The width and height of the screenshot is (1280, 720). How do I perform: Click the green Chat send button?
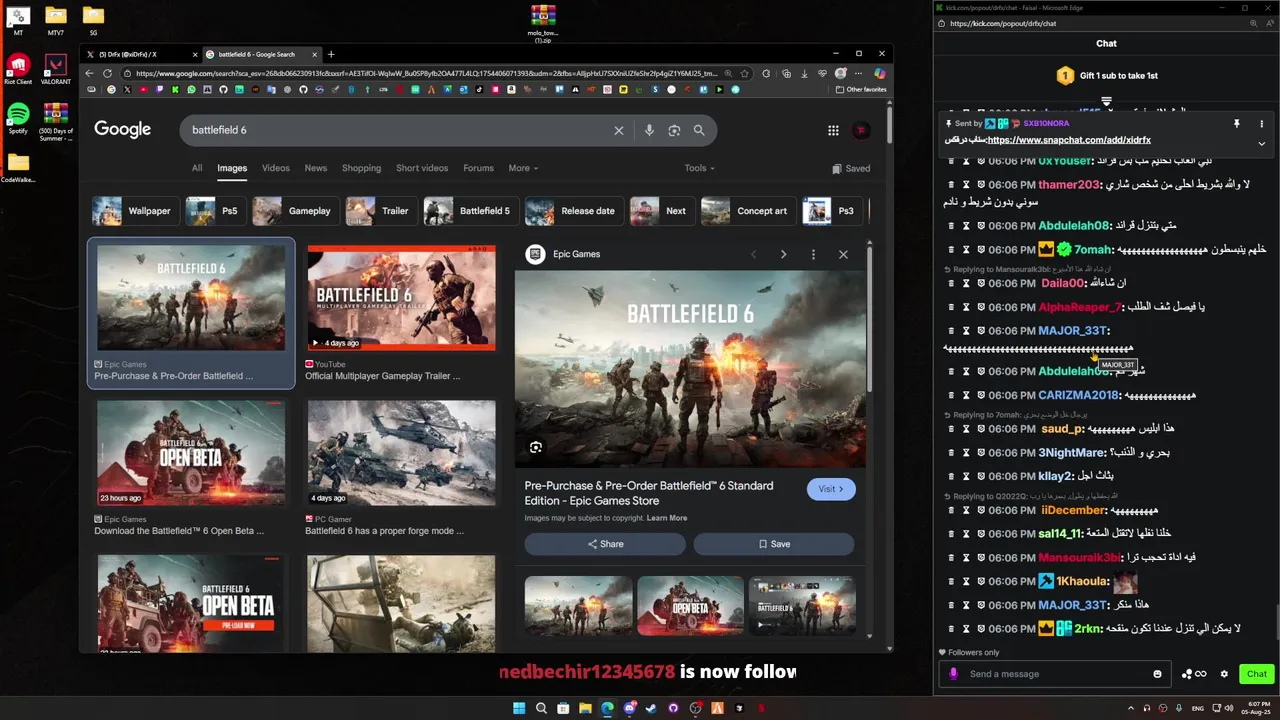click(x=1257, y=674)
